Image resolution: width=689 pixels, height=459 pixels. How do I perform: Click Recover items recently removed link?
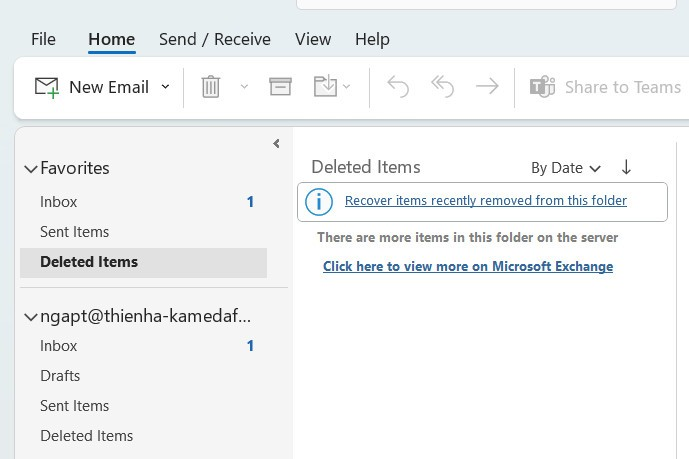(485, 201)
